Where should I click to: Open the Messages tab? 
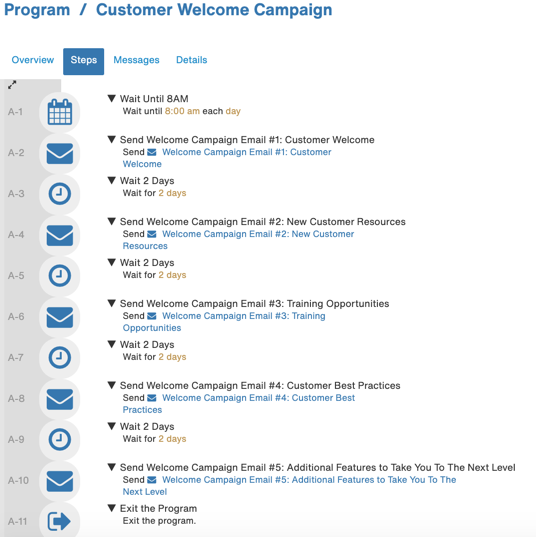[x=136, y=60]
